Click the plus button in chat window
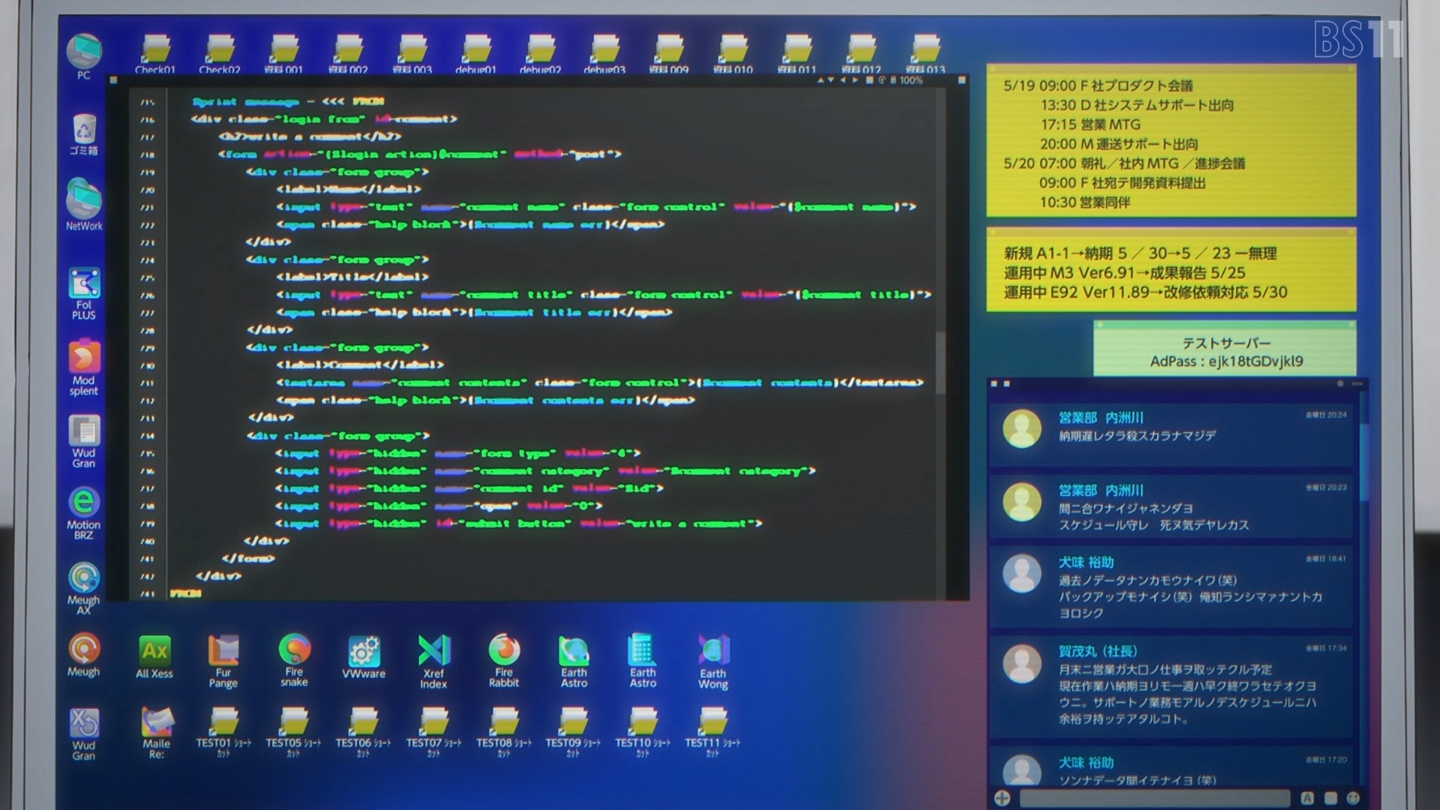This screenshot has width=1440, height=810. pos(1002,798)
